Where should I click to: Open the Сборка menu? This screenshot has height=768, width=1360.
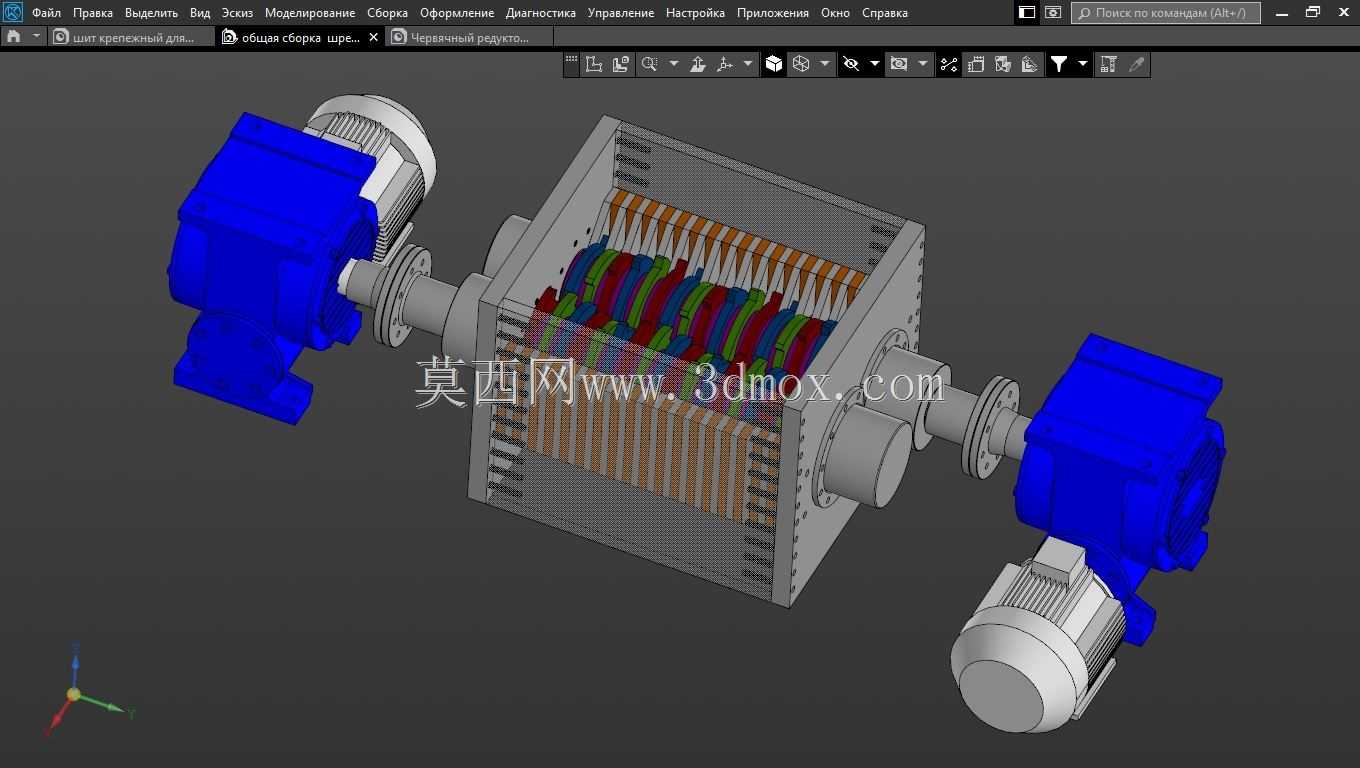pos(387,13)
